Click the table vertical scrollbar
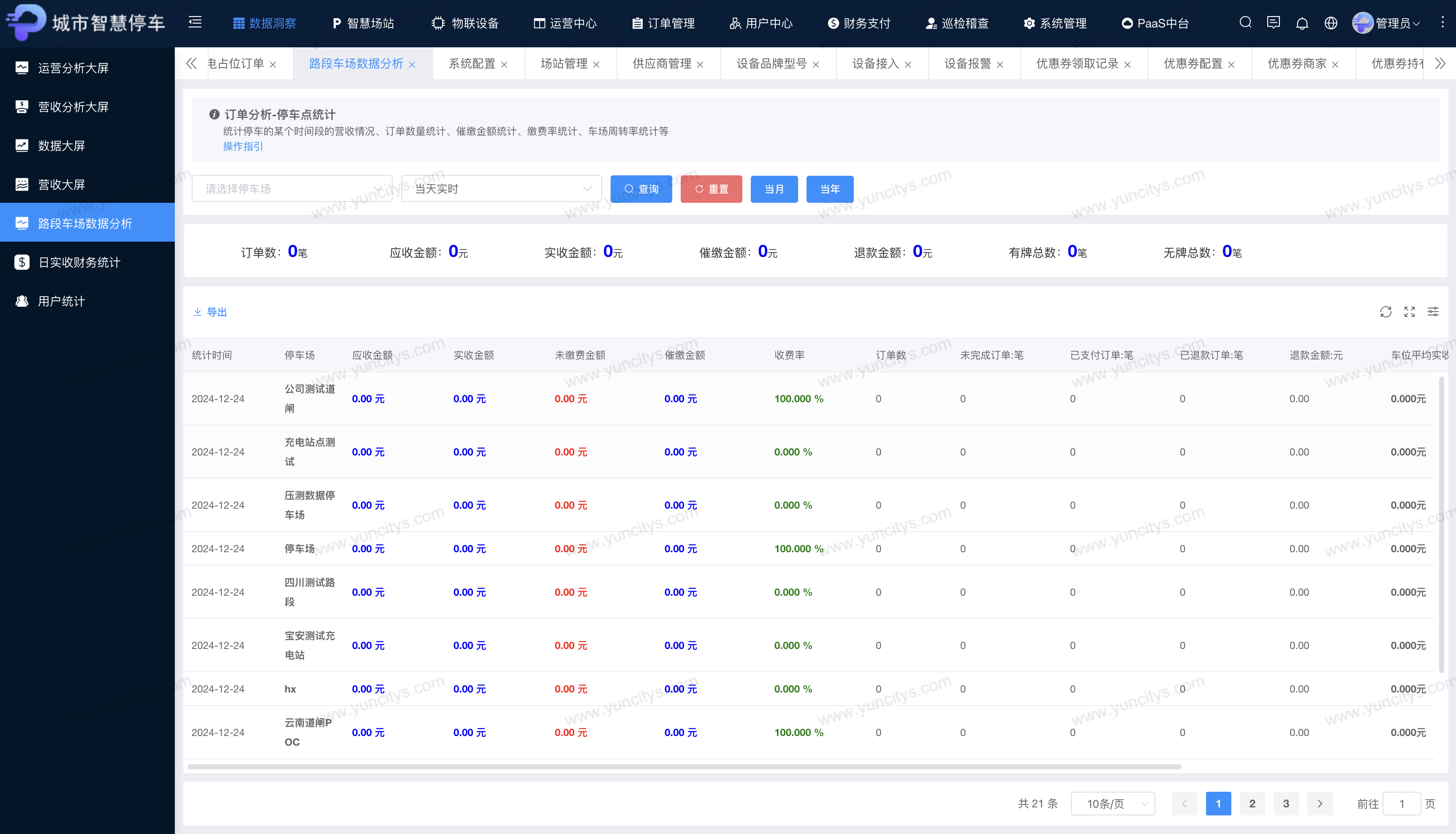The height and width of the screenshot is (834, 1456). 1441,524
